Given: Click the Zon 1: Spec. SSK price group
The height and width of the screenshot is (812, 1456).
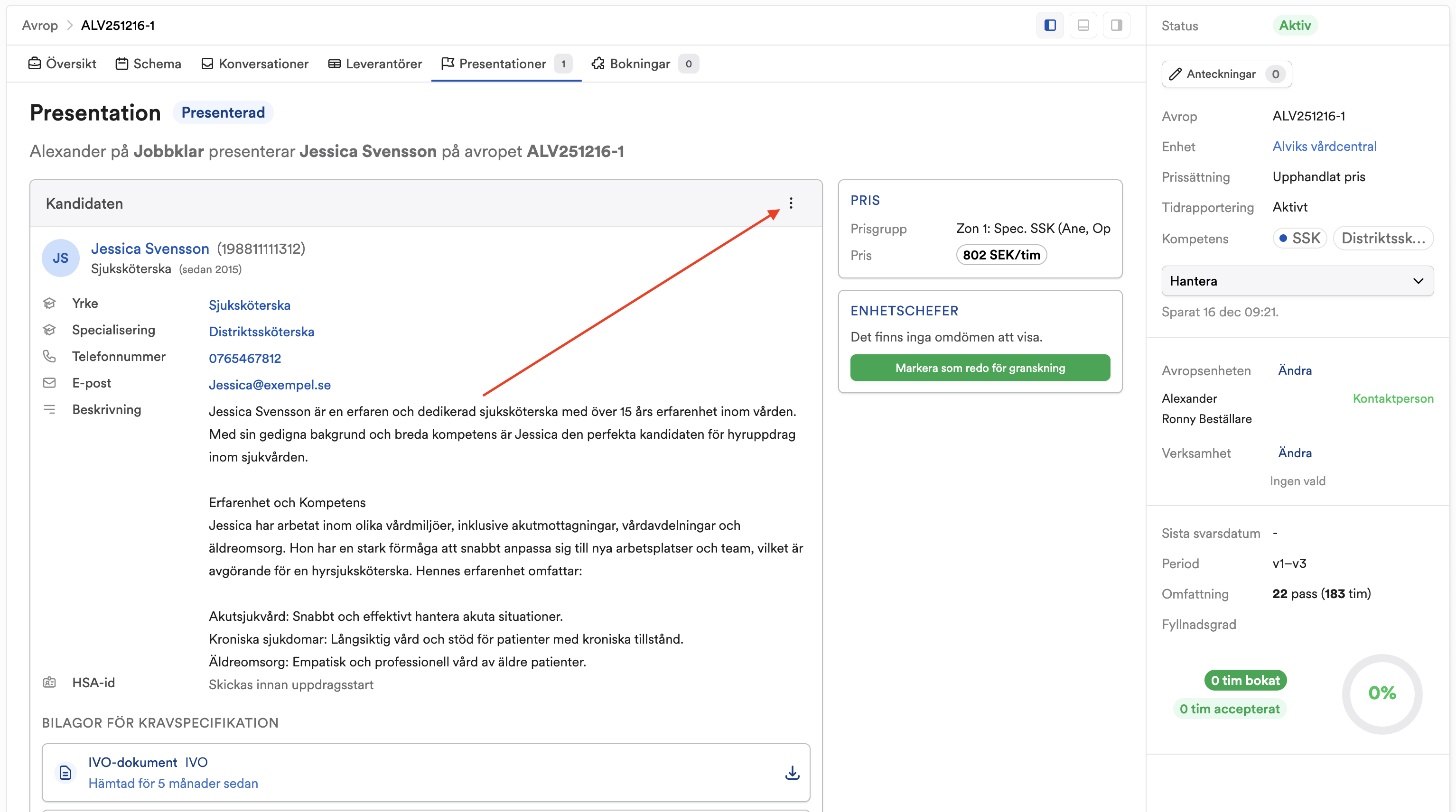Looking at the screenshot, I should pos(1033,228).
